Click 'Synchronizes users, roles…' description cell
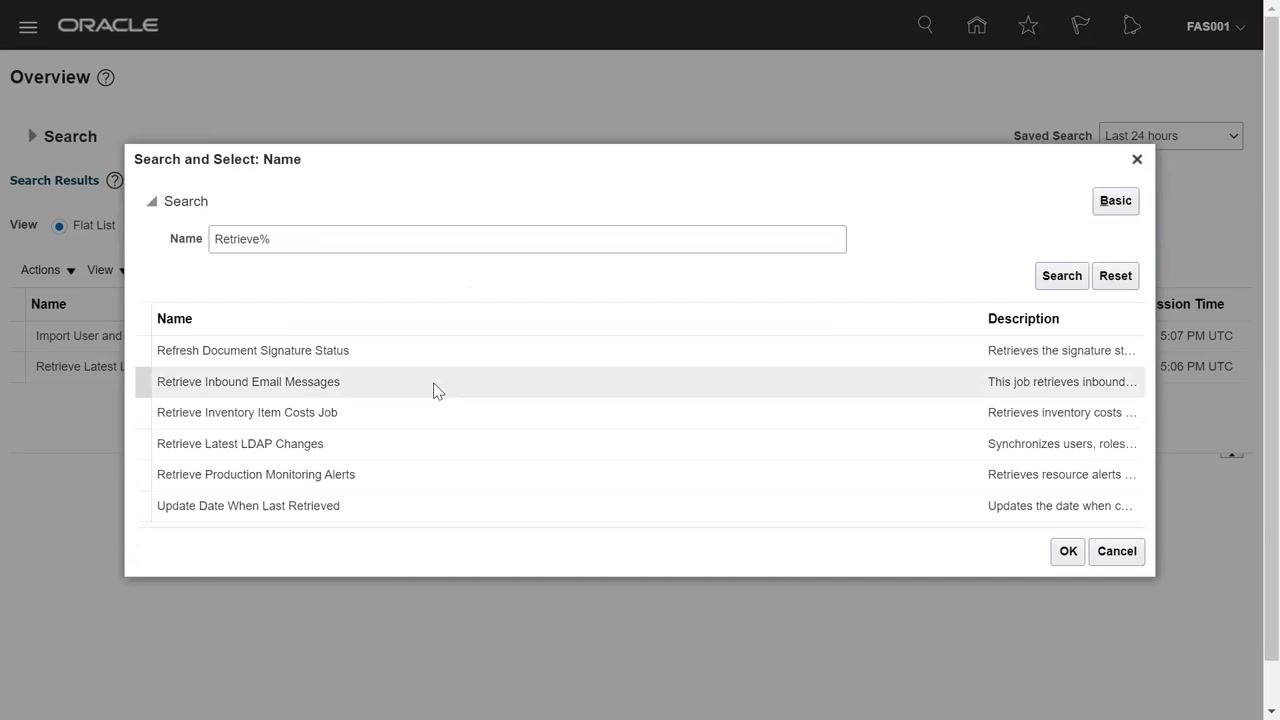Image resolution: width=1280 pixels, height=720 pixels. tap(1062, 444)
